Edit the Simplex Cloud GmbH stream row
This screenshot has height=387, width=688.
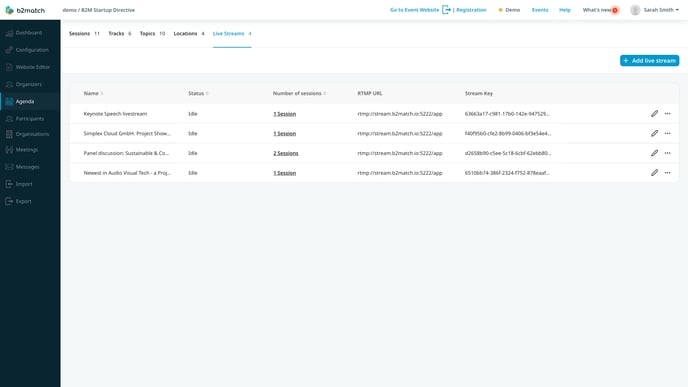point(654,133)
